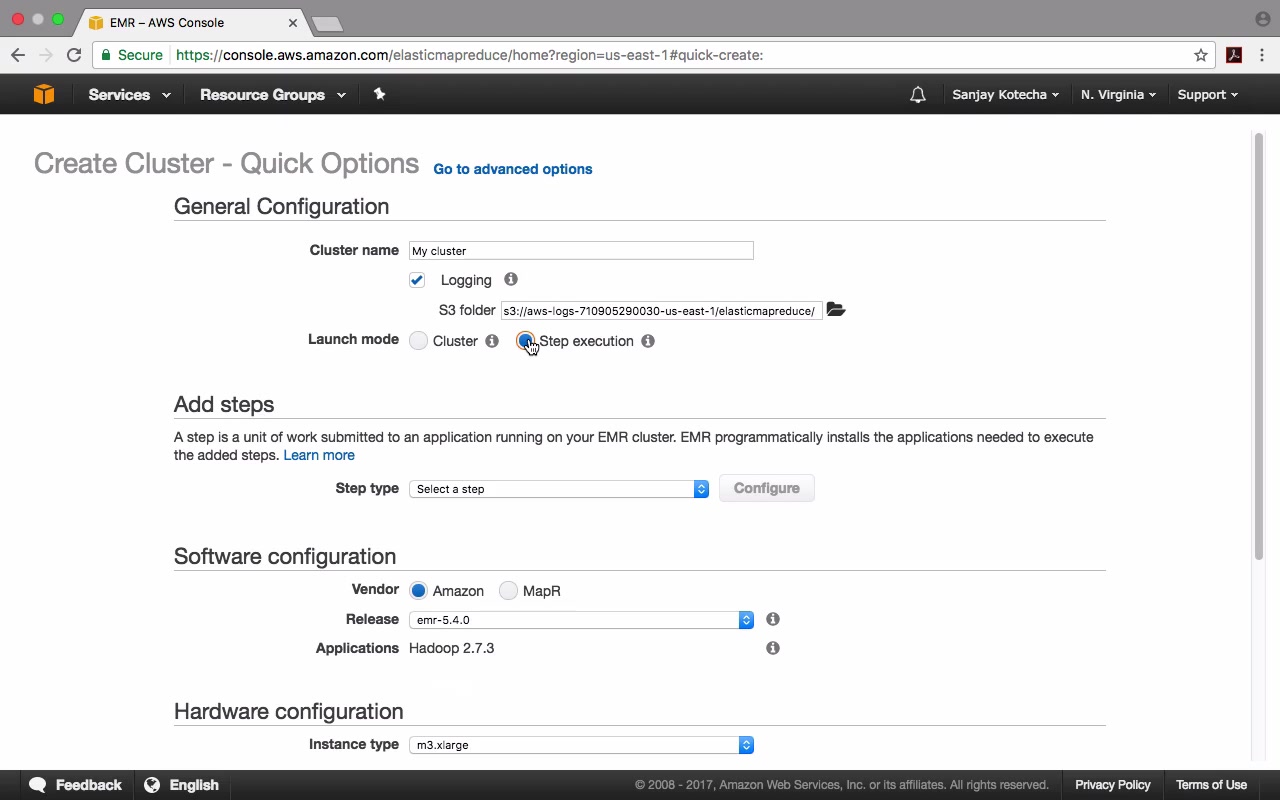
Task: Expand the Resource Groups menu
Action: click(273, 95)
